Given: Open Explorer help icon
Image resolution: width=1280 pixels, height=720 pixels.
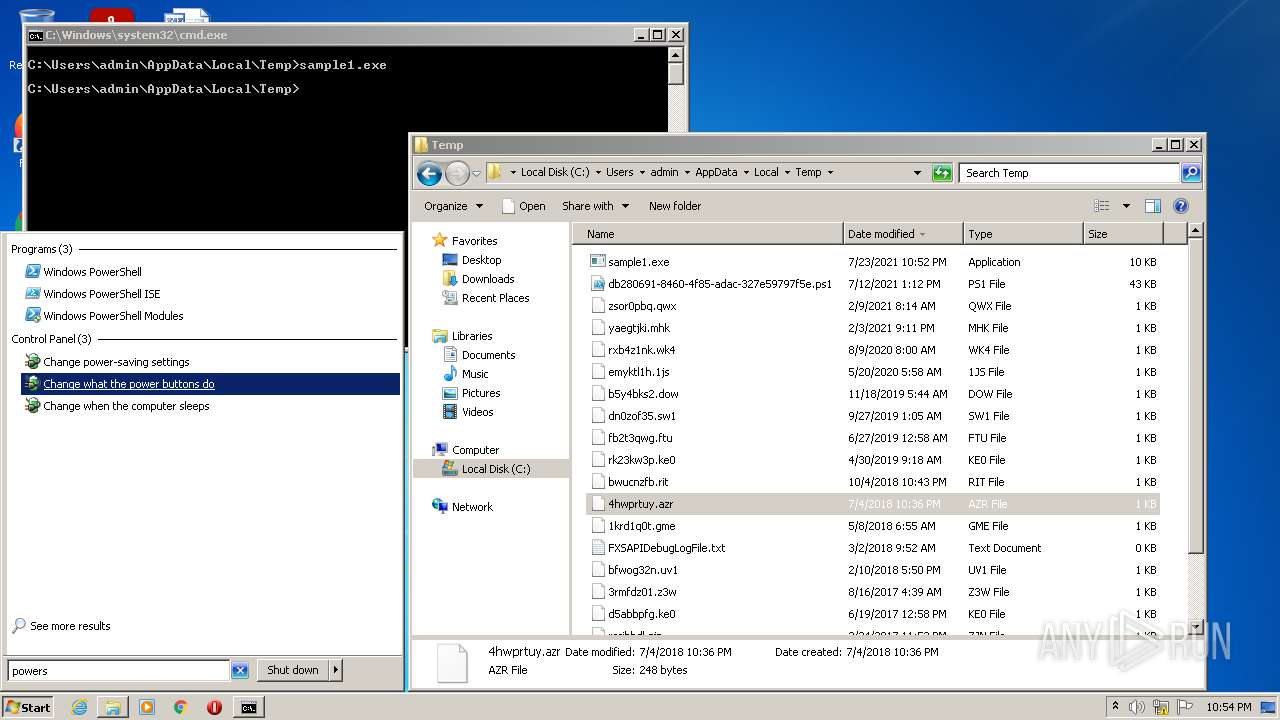Looking at the screenshot, I should (1181, 206).
